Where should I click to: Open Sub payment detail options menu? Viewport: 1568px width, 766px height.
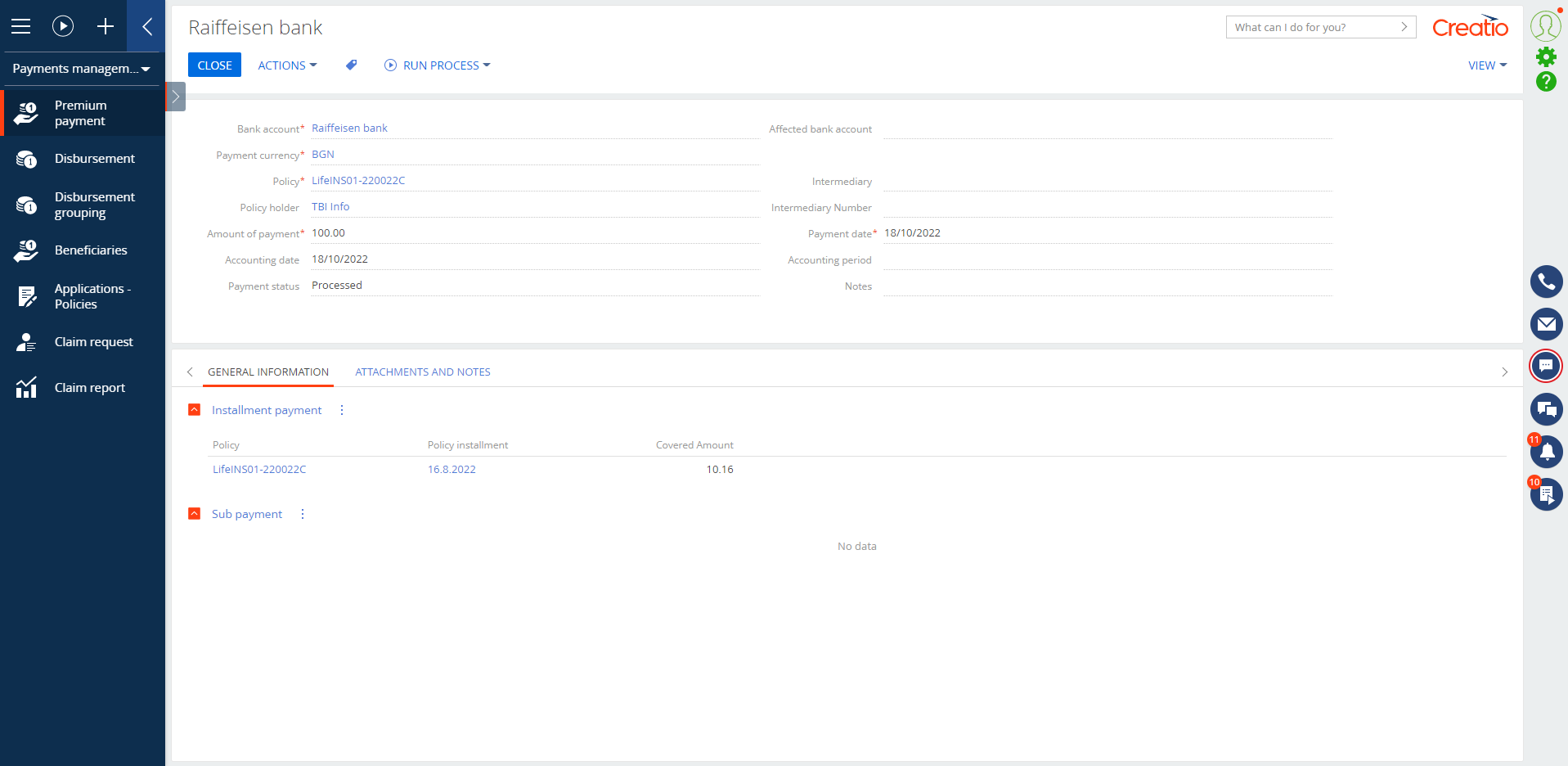303,514
